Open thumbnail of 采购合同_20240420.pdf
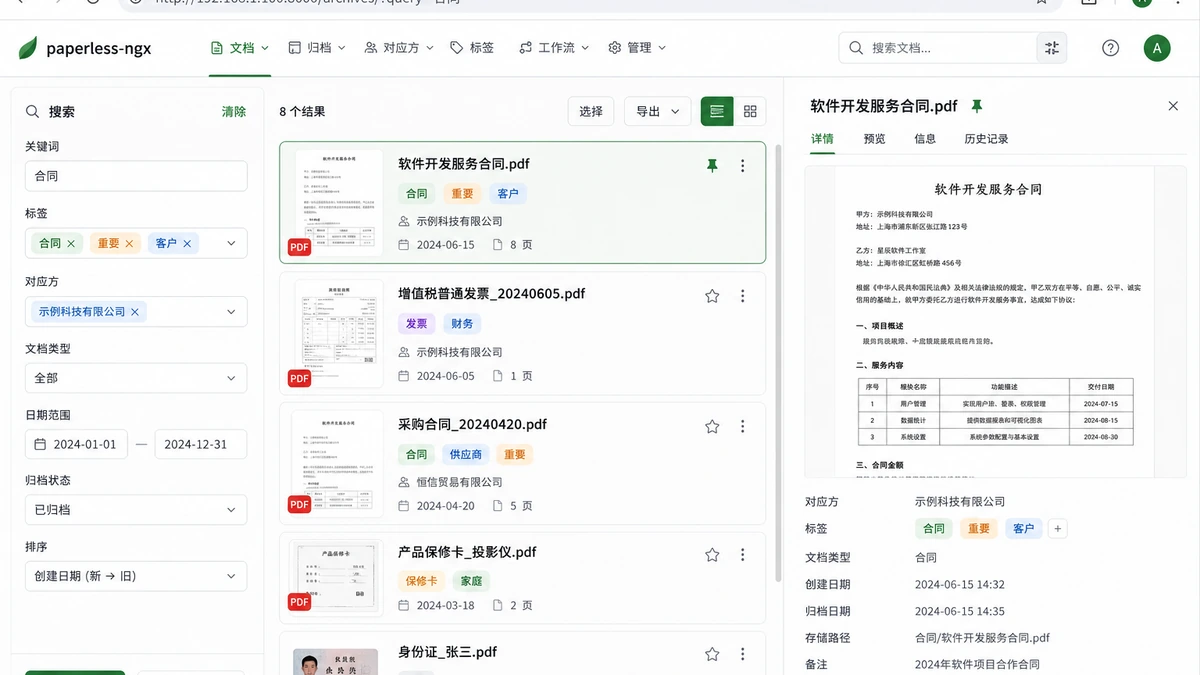This screenshot has height=675, width=1200. [x=339, y=463]
